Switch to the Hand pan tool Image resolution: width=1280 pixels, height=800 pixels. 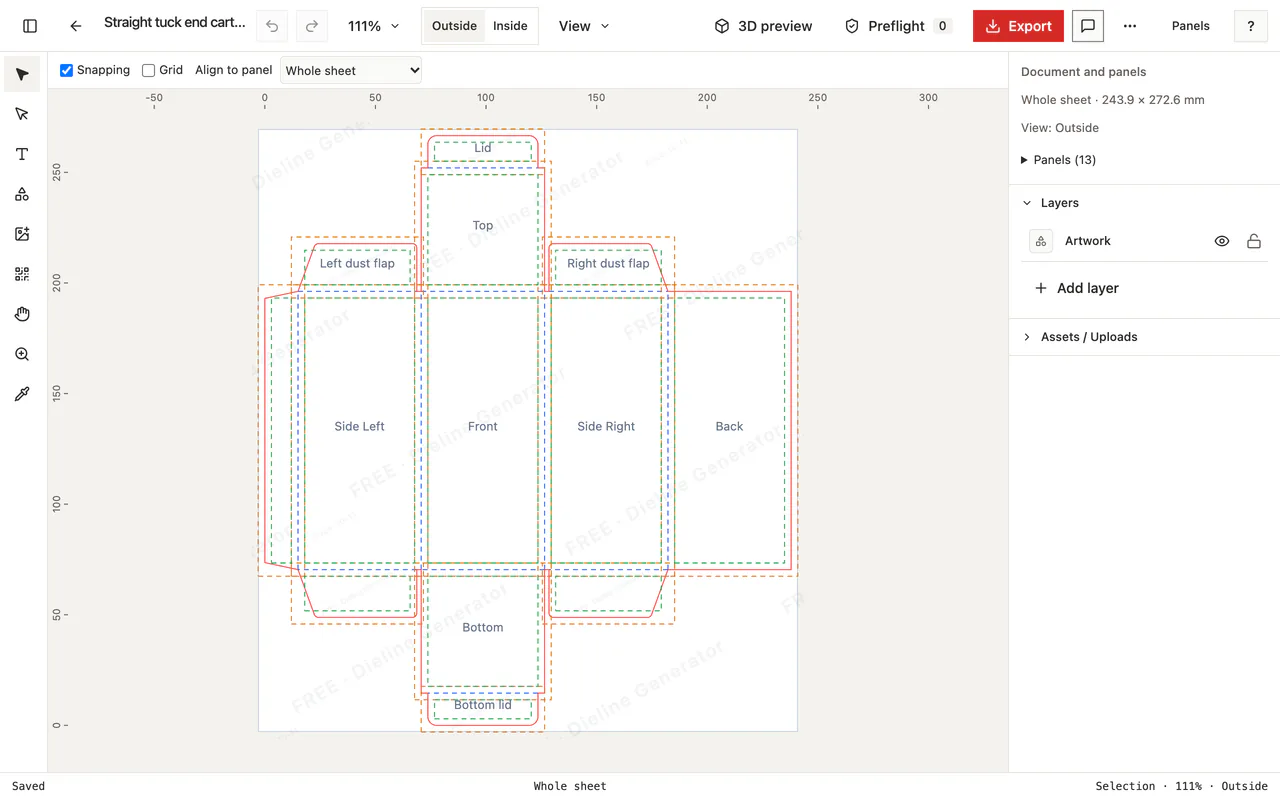point(22,314)
